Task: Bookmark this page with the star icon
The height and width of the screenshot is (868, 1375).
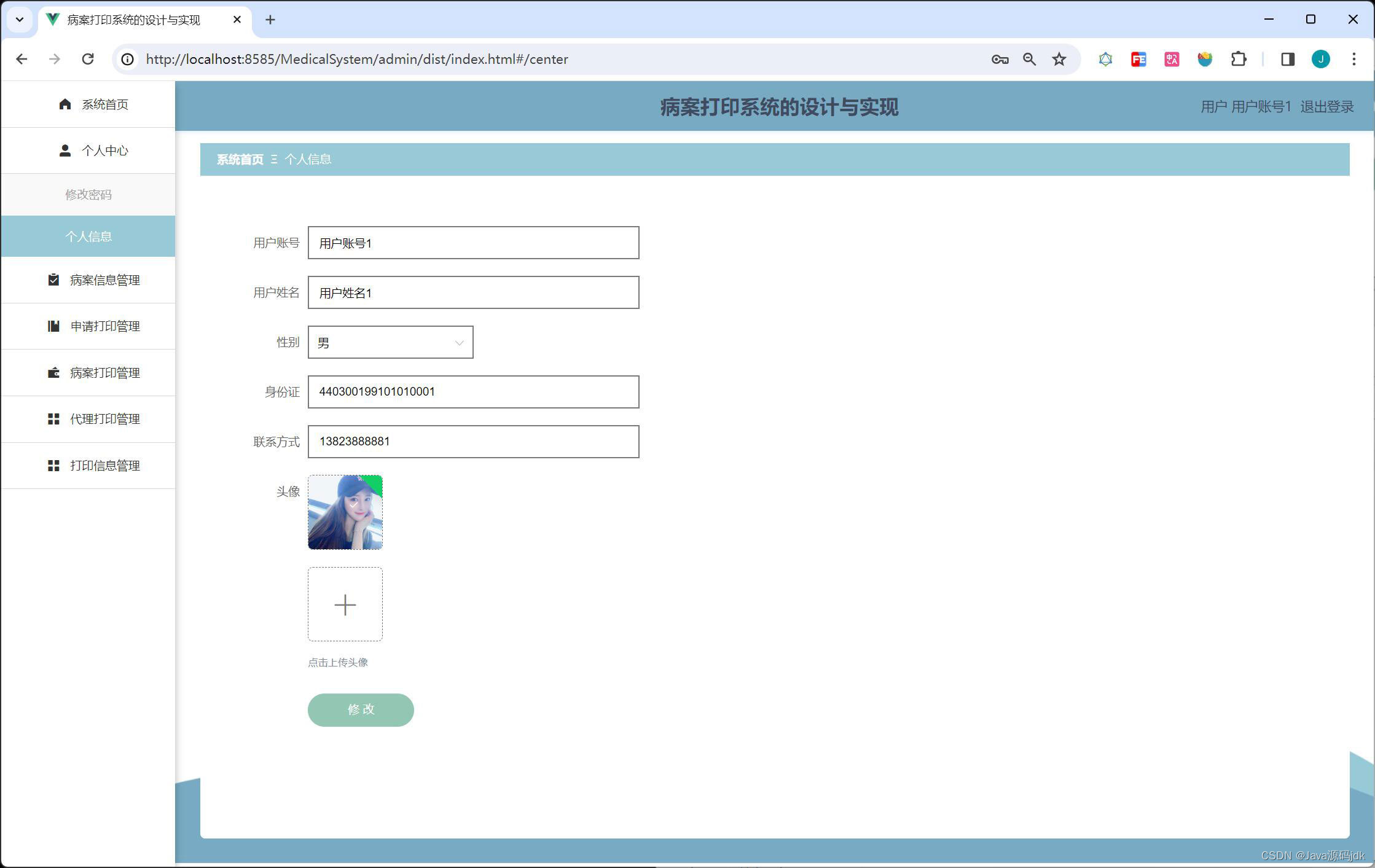Action: tap(1059, 59)
